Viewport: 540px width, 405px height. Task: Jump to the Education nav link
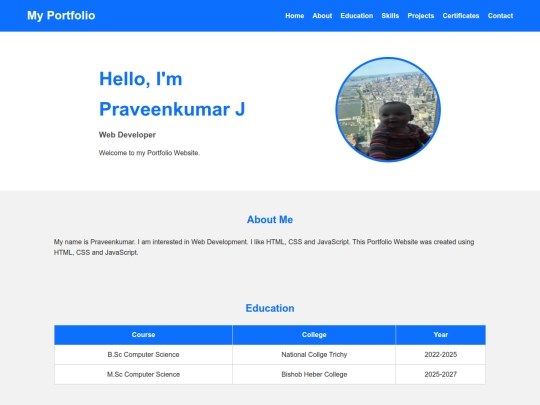click(356, 16)
